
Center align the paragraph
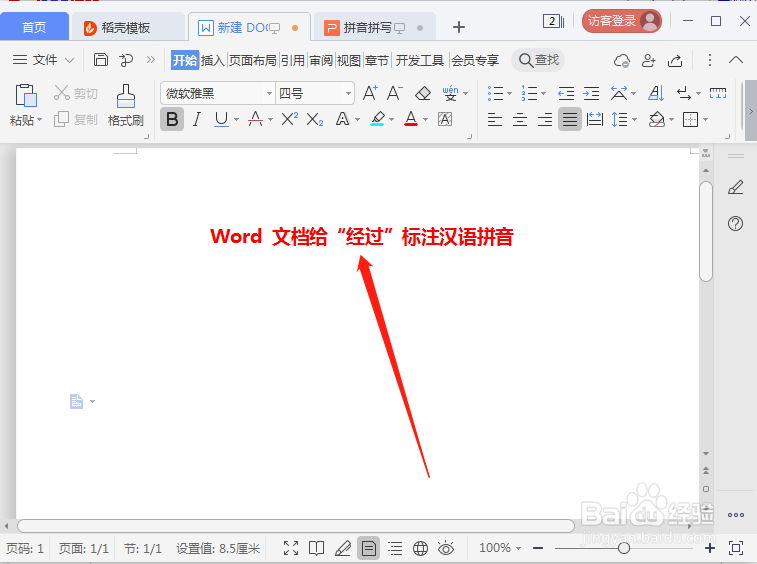(520, 119)
